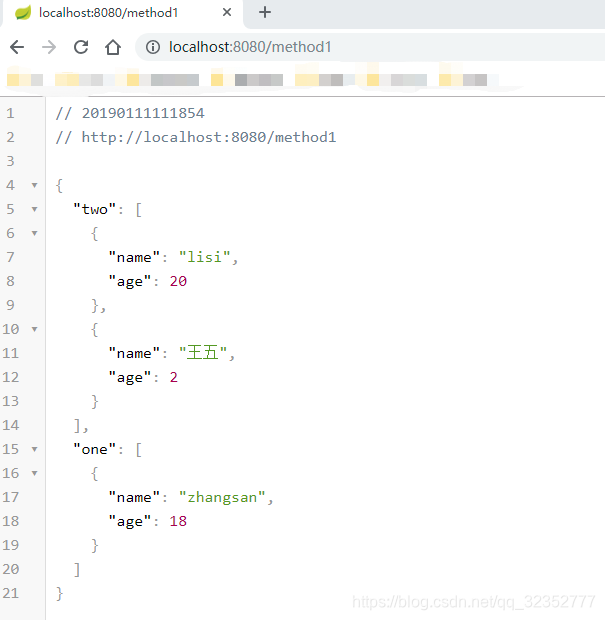This screenshot has width=605, height=620.
Task: Click line number 14 in the gutter
Action: 11,425
